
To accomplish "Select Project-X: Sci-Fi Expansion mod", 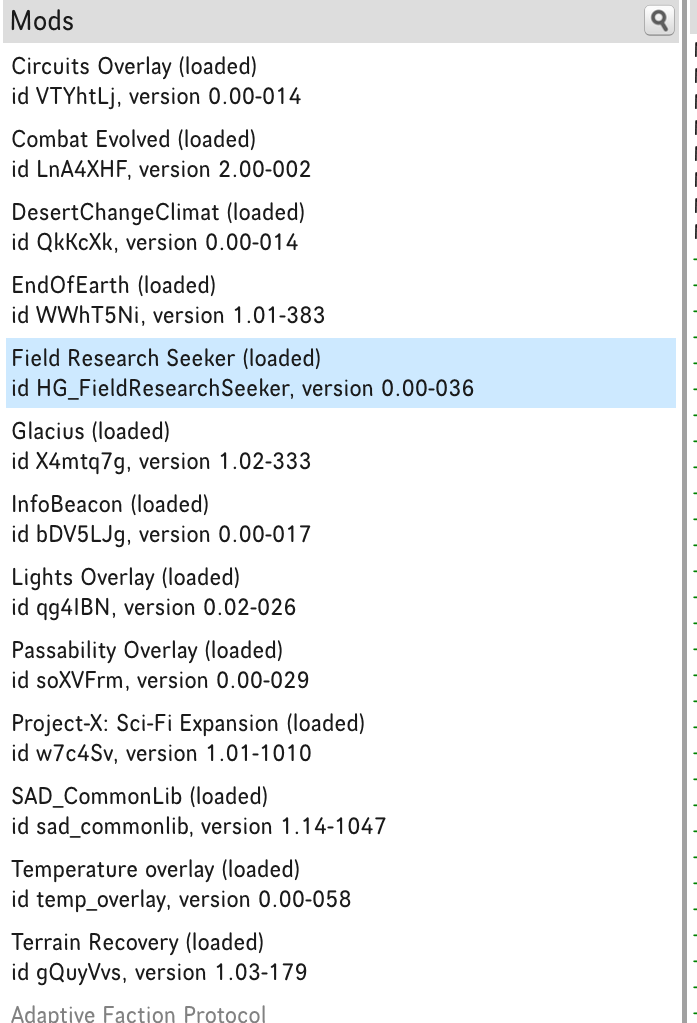I will coord(188,722).
